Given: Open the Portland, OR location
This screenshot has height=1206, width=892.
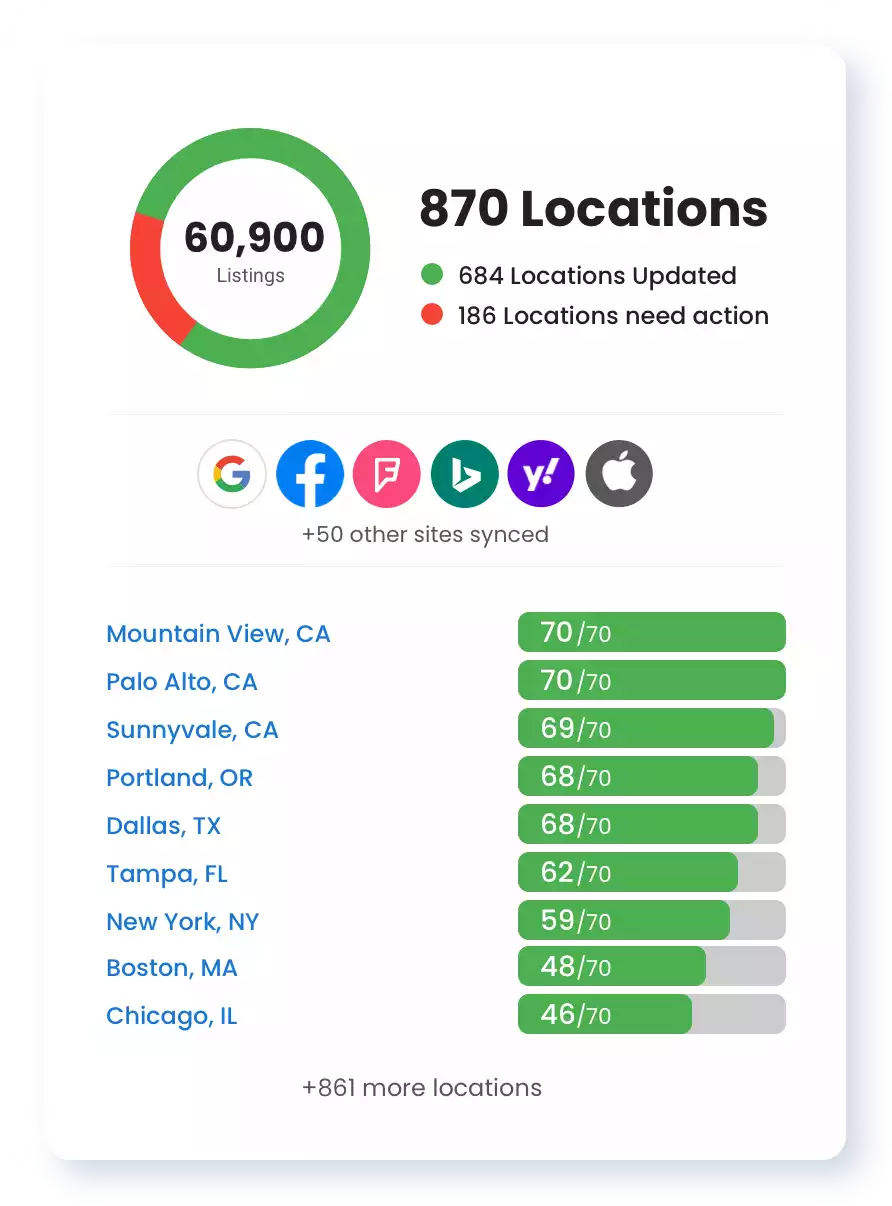Looking at the screenshot, I should tap(180, 778).
